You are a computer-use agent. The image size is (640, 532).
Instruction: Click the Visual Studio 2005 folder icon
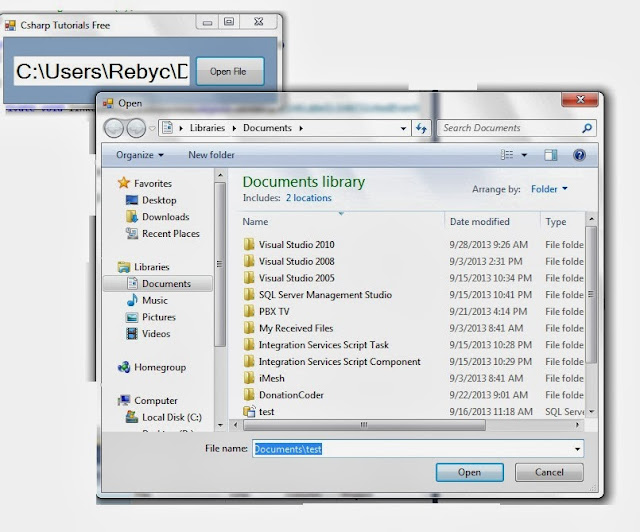coord(249,278)
